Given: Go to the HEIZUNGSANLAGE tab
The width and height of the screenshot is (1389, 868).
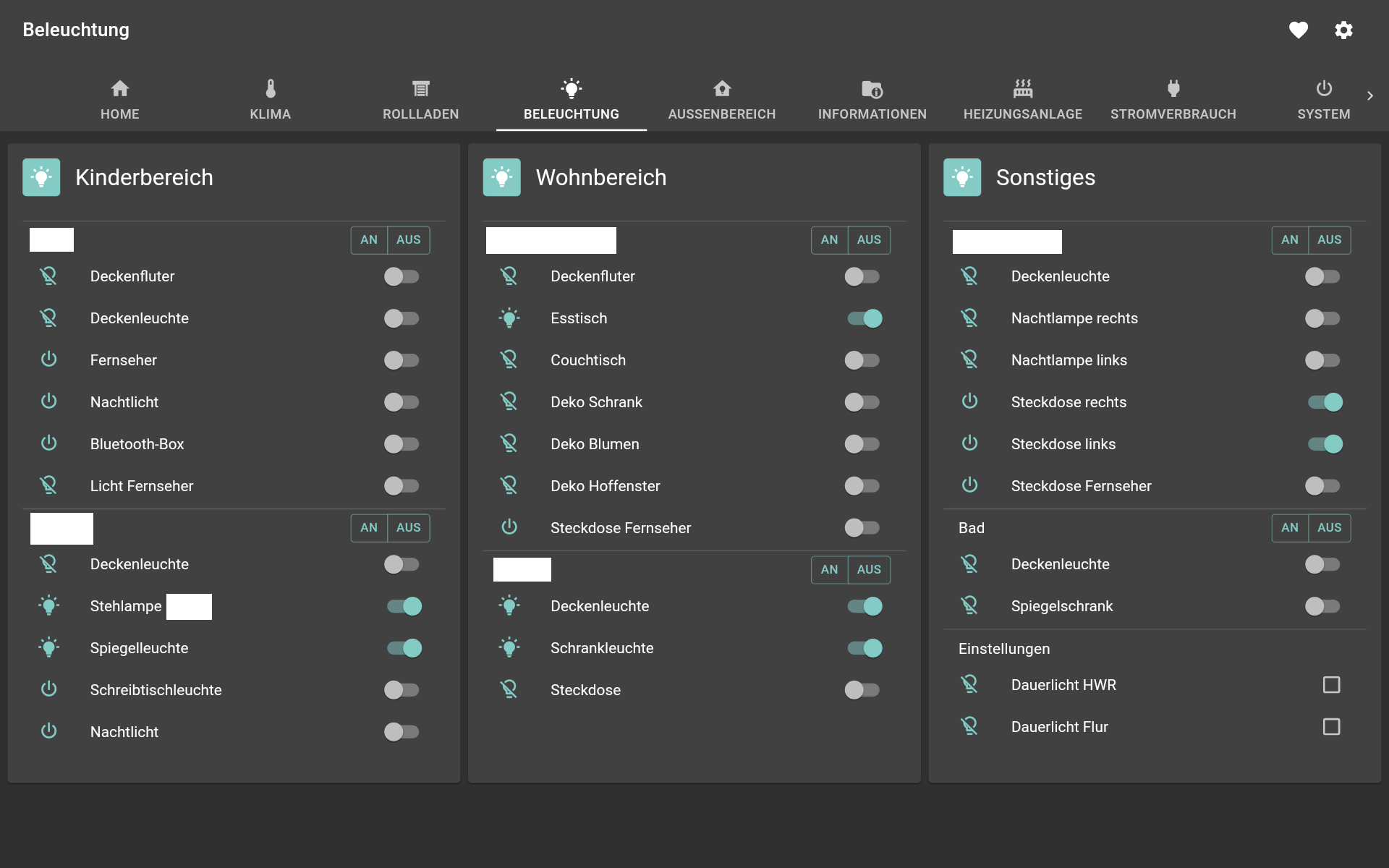Looking at the screenshot, I should (1023, 100).
